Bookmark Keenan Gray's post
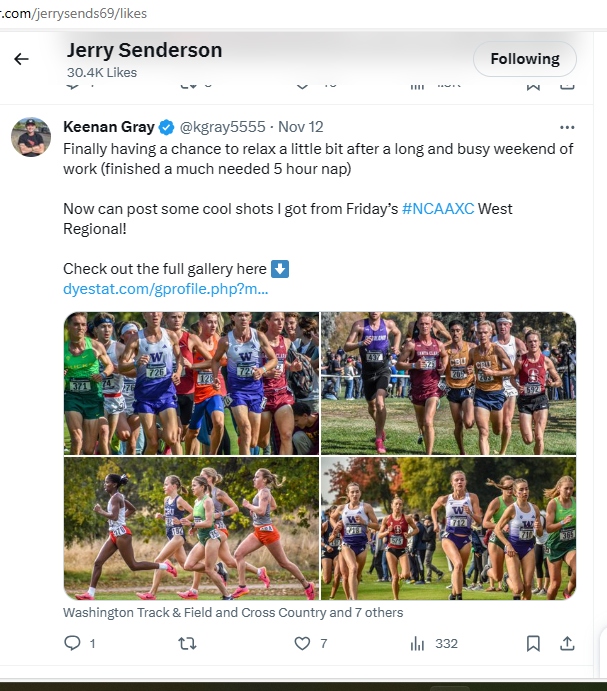 point(534,644)
